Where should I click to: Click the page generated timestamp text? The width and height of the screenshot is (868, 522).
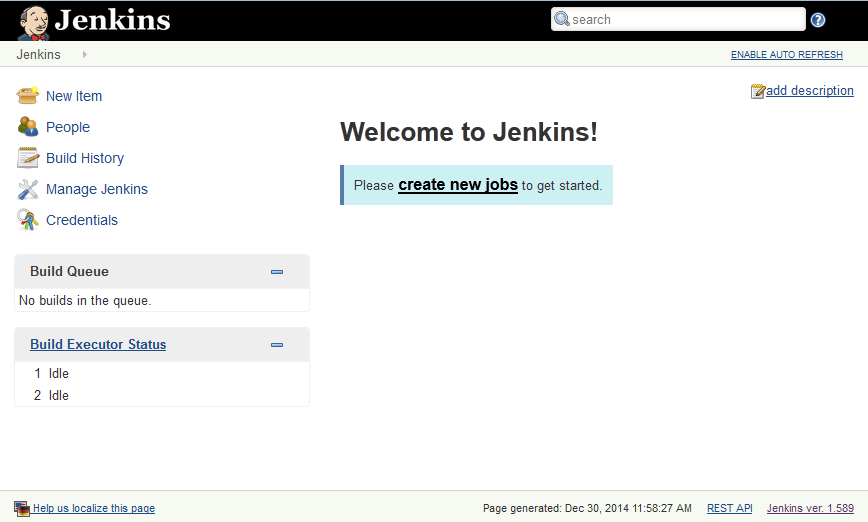coord(587,508)
